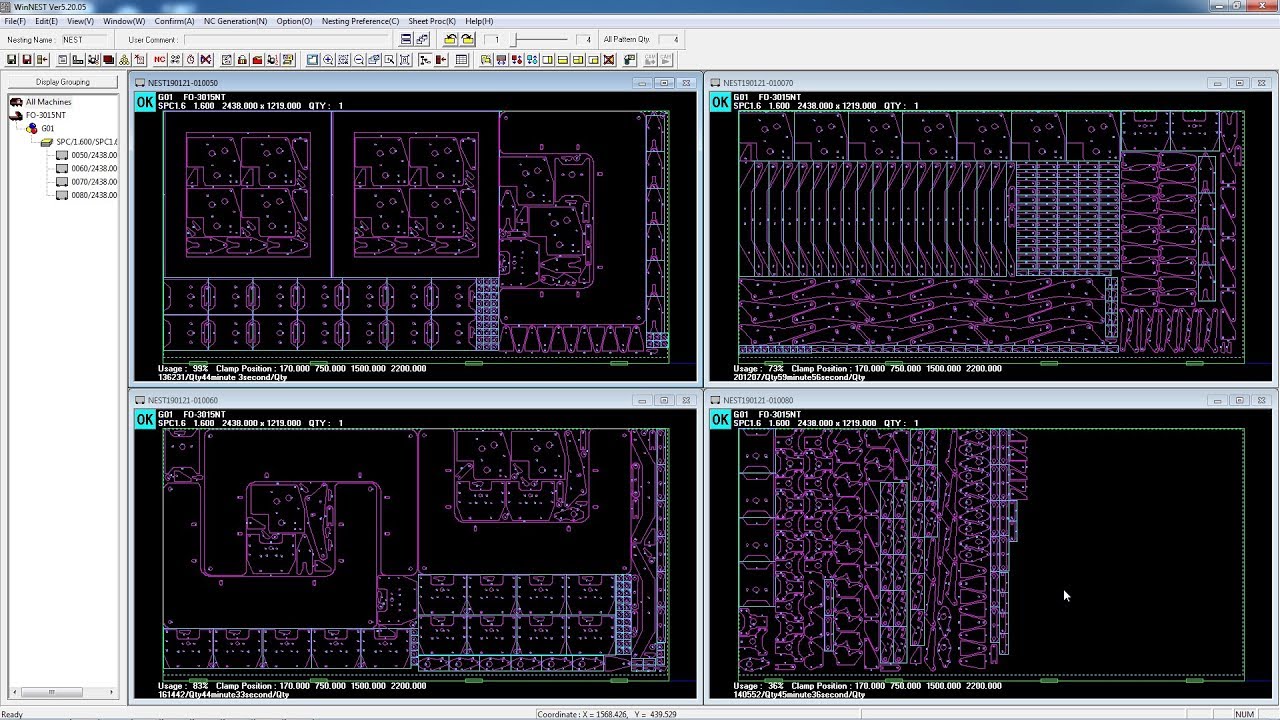This screenshot has height=720, width=1280.
Task: Click the red folder icon
Action: click(257, 60)
